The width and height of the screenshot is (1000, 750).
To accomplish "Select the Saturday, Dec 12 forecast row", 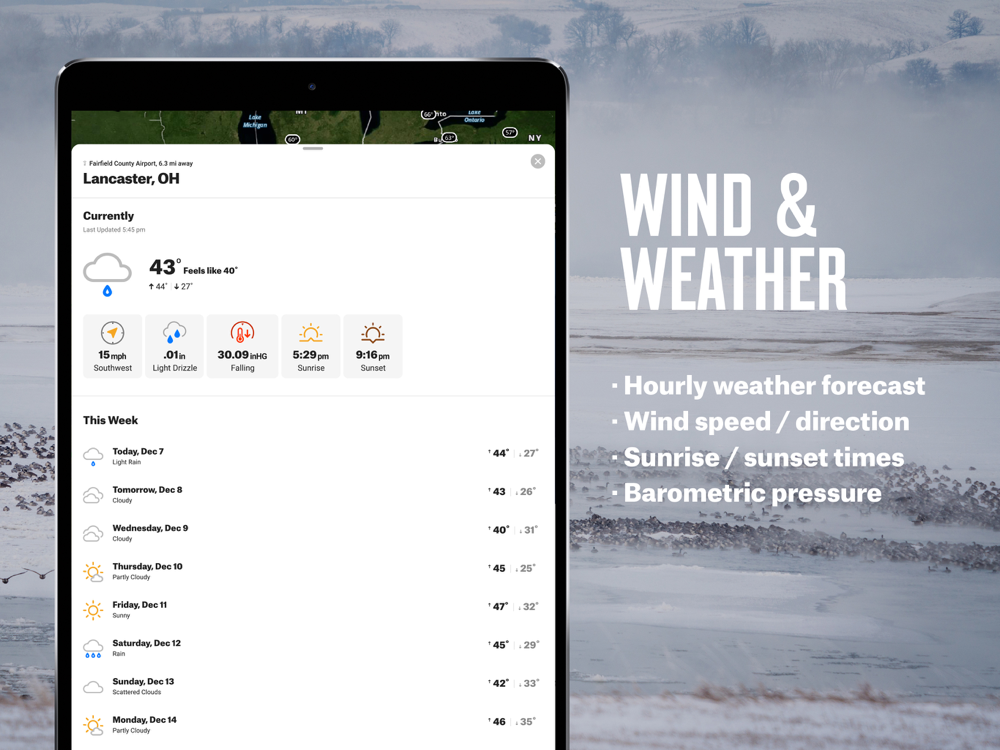I will (x=312, y=648).
